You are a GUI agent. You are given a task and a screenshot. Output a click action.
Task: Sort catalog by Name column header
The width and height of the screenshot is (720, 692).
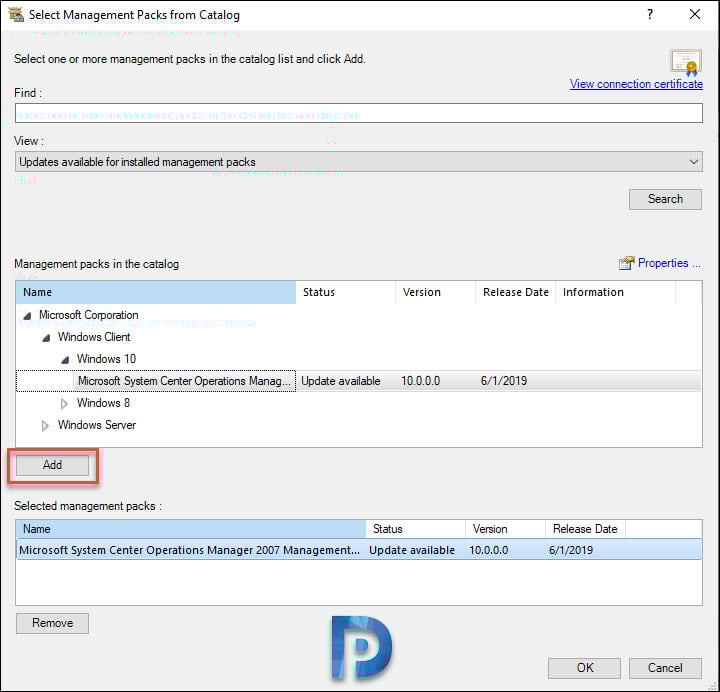click(x=156, y=293)
